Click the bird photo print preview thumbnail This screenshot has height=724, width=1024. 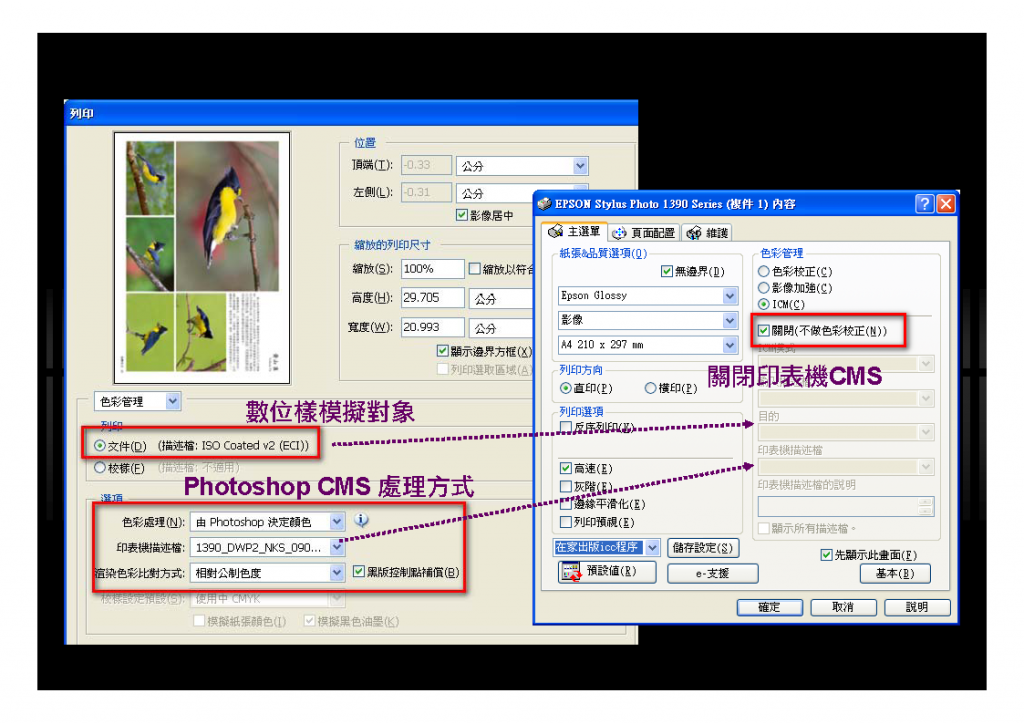[x=202, y=257]
